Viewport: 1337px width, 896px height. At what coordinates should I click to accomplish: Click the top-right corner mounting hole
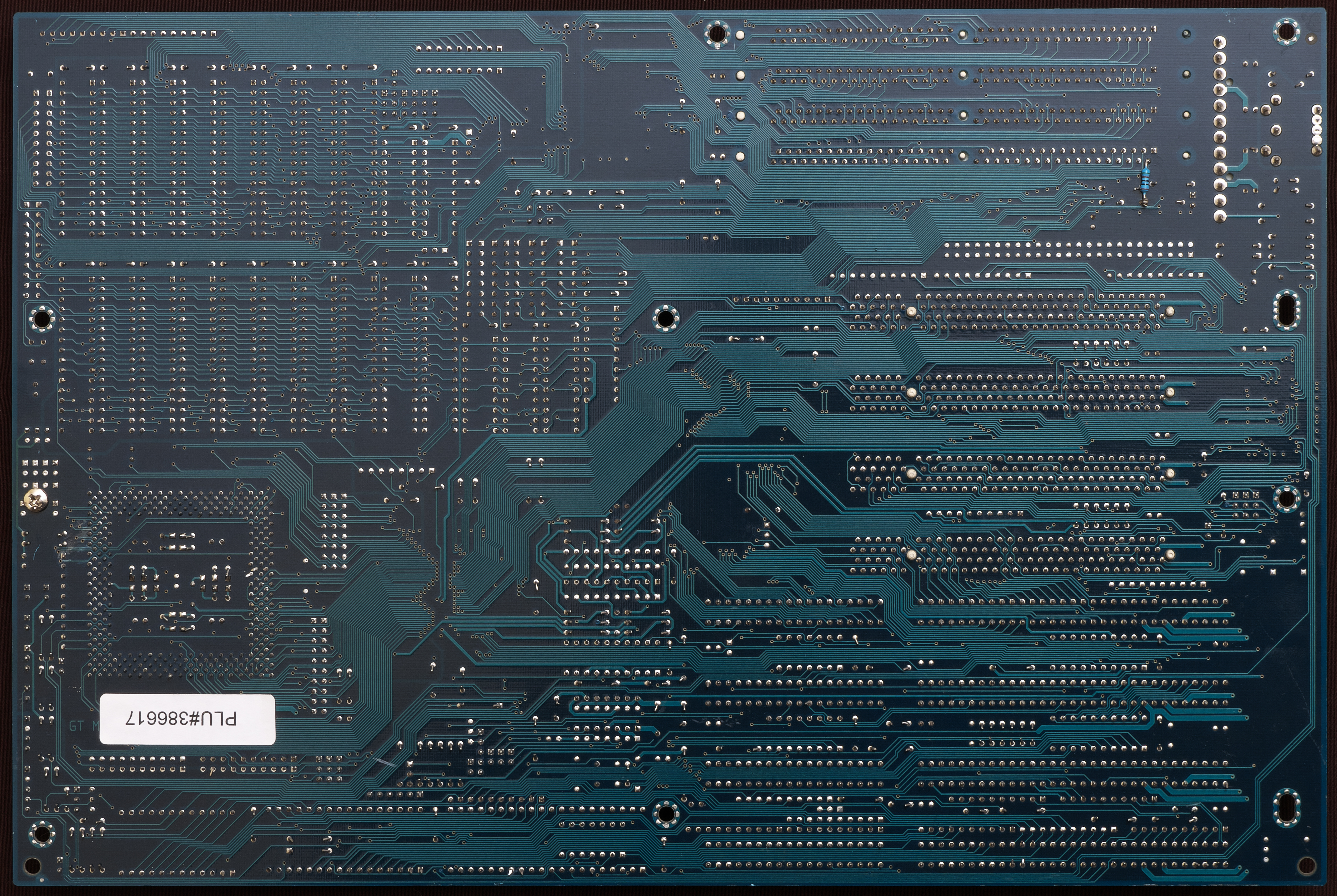click(1286, 32)
